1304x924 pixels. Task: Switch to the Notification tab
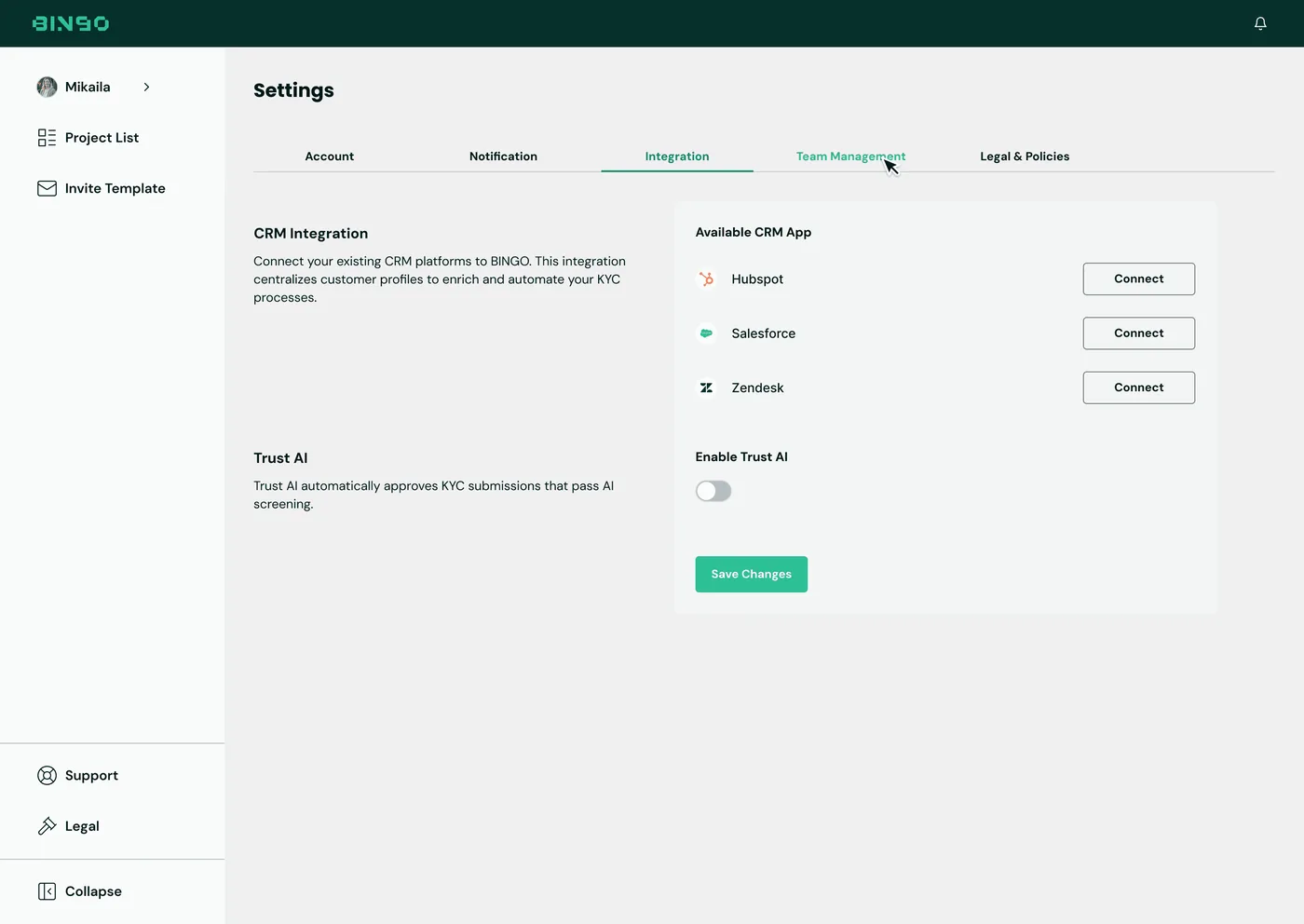click(x=503, y=156)
